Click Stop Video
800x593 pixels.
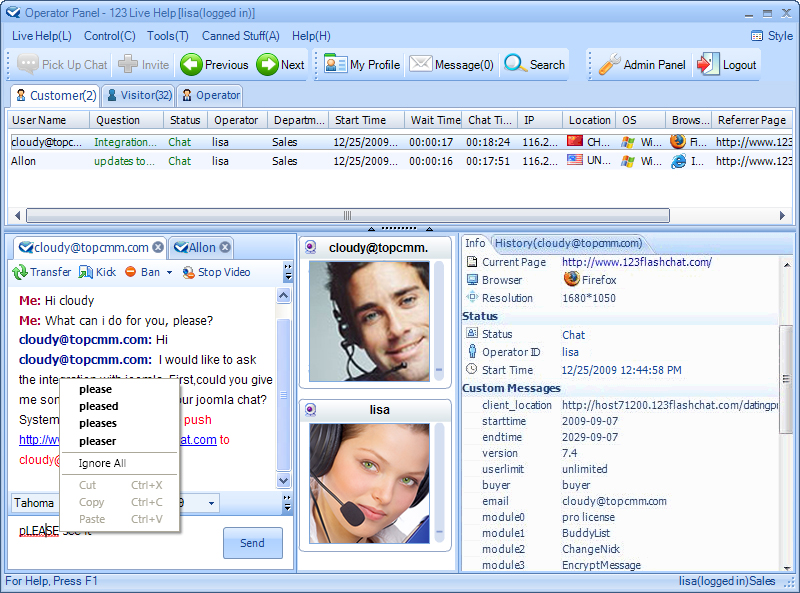[x=216, y=272]
